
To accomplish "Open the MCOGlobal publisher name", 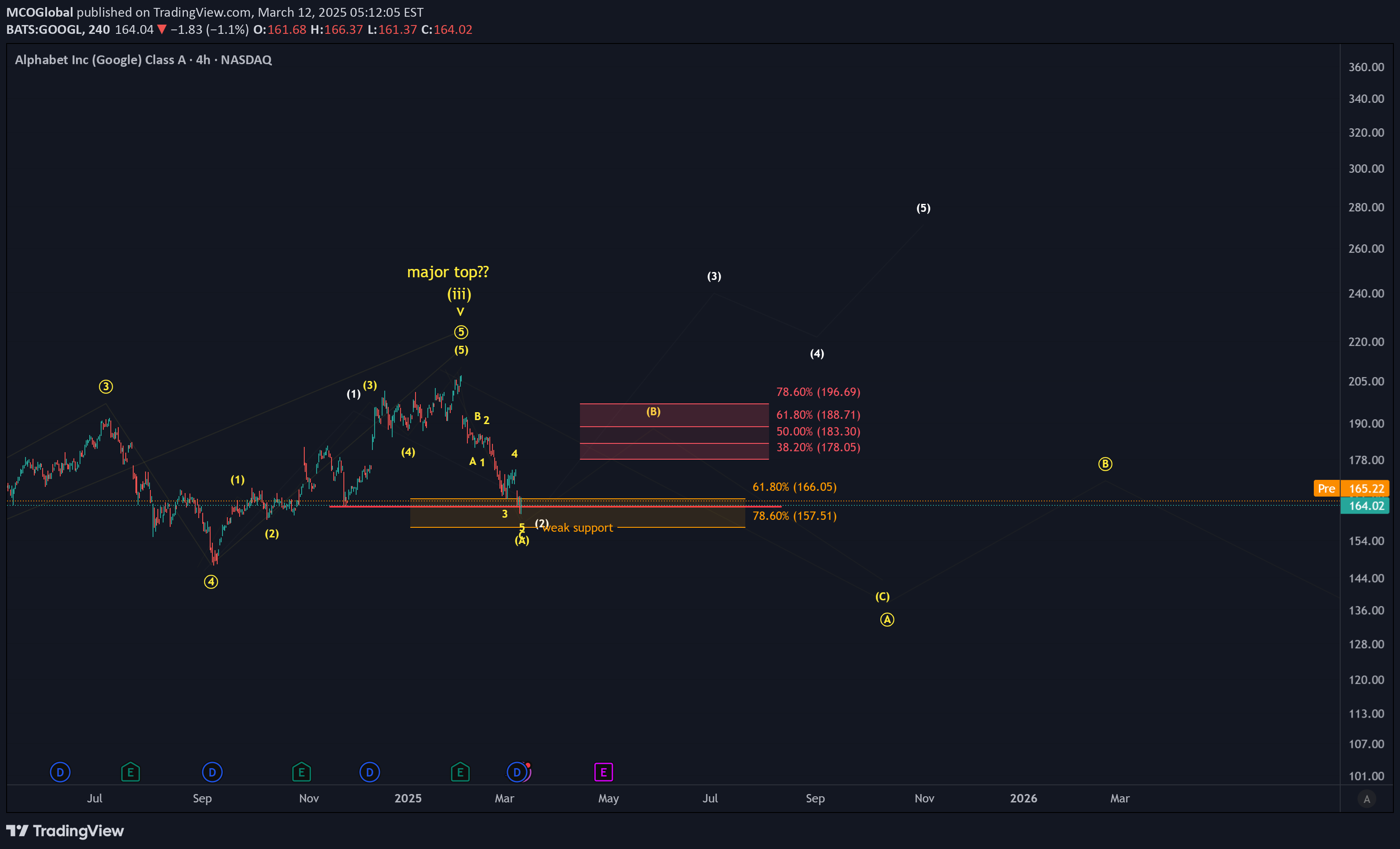I will [39, 12].
